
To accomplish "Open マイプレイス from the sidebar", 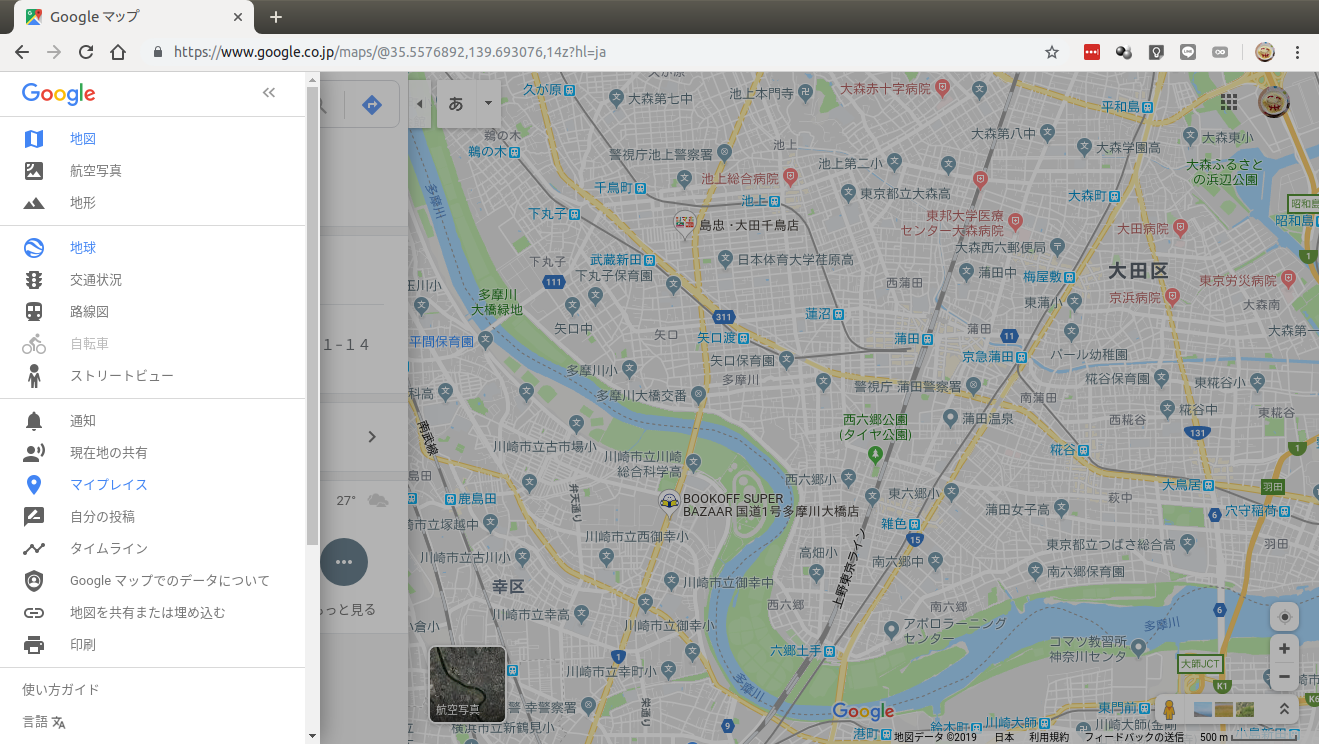I will pyautogui.click(x=107, y=484).
